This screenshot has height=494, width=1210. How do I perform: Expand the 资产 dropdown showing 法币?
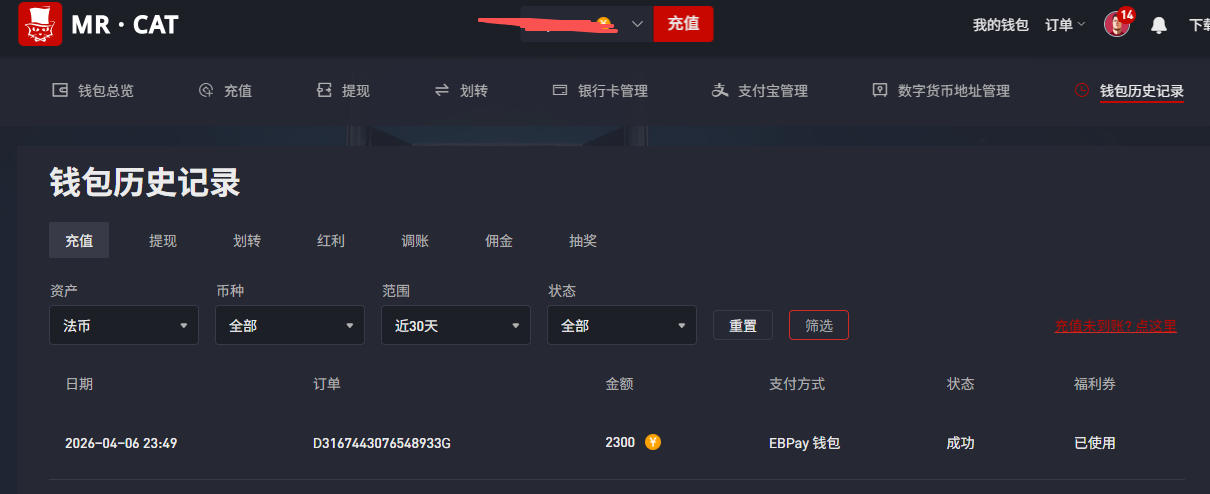[124, 325]
